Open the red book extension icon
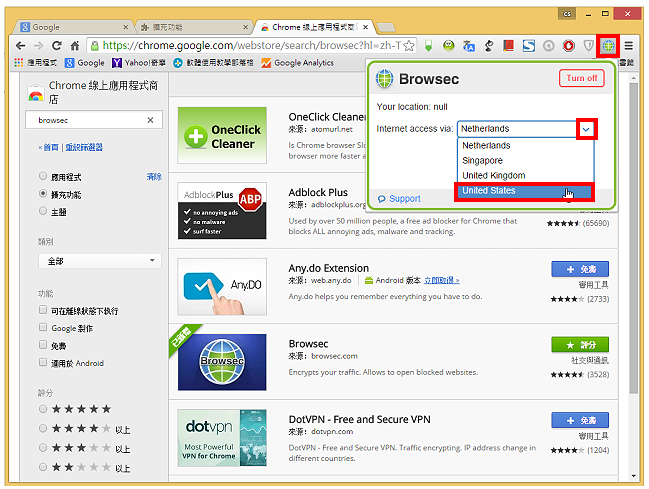 (x=508, y=46)
